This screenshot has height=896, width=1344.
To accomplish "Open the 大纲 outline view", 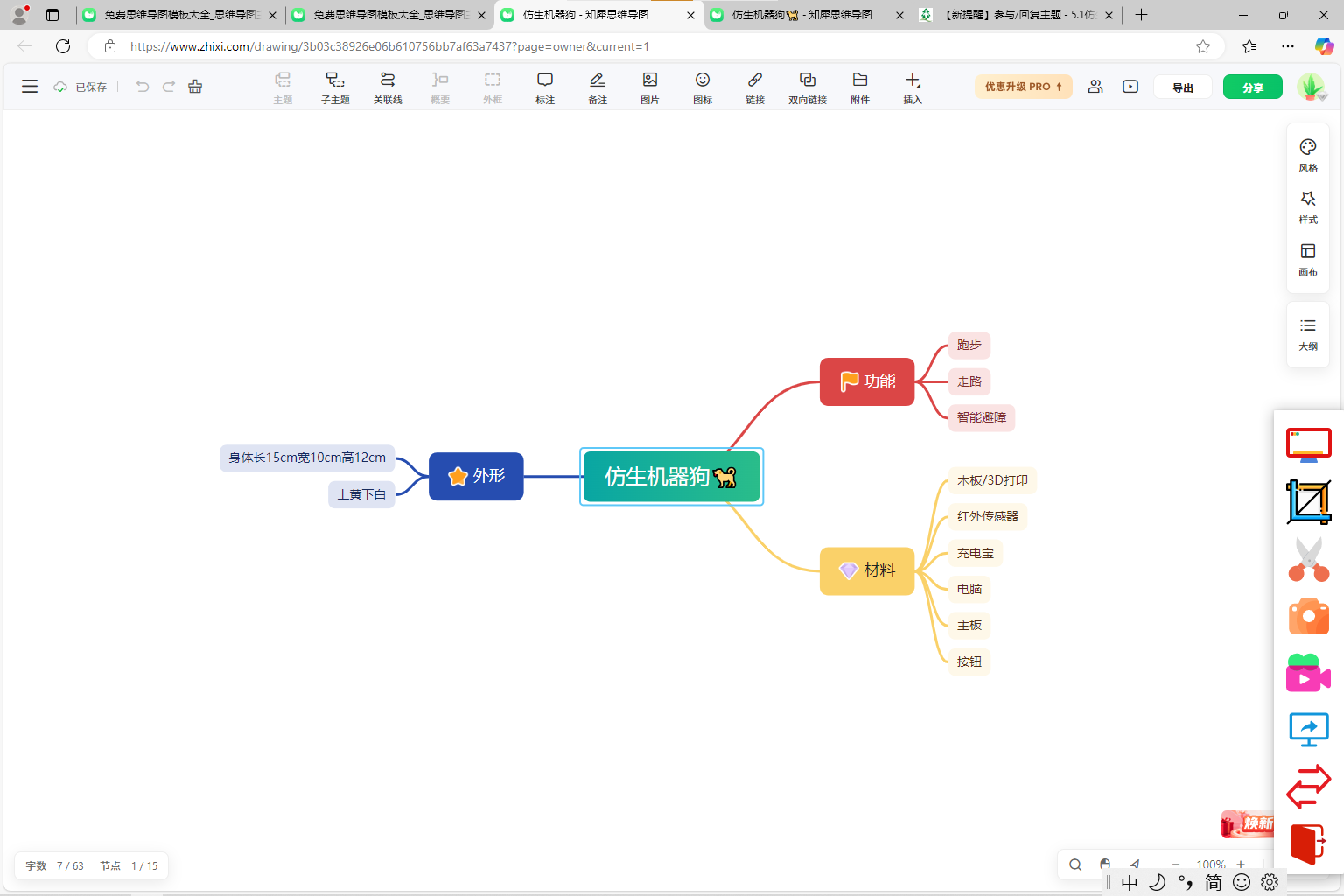I will click(x=1308, y=334).
